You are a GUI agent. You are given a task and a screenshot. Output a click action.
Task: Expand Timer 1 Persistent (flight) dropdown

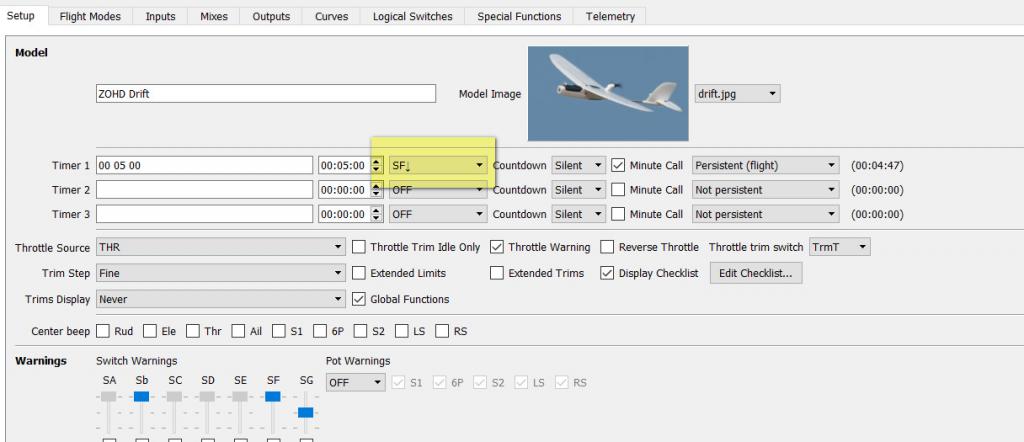(x=765, y=165)
